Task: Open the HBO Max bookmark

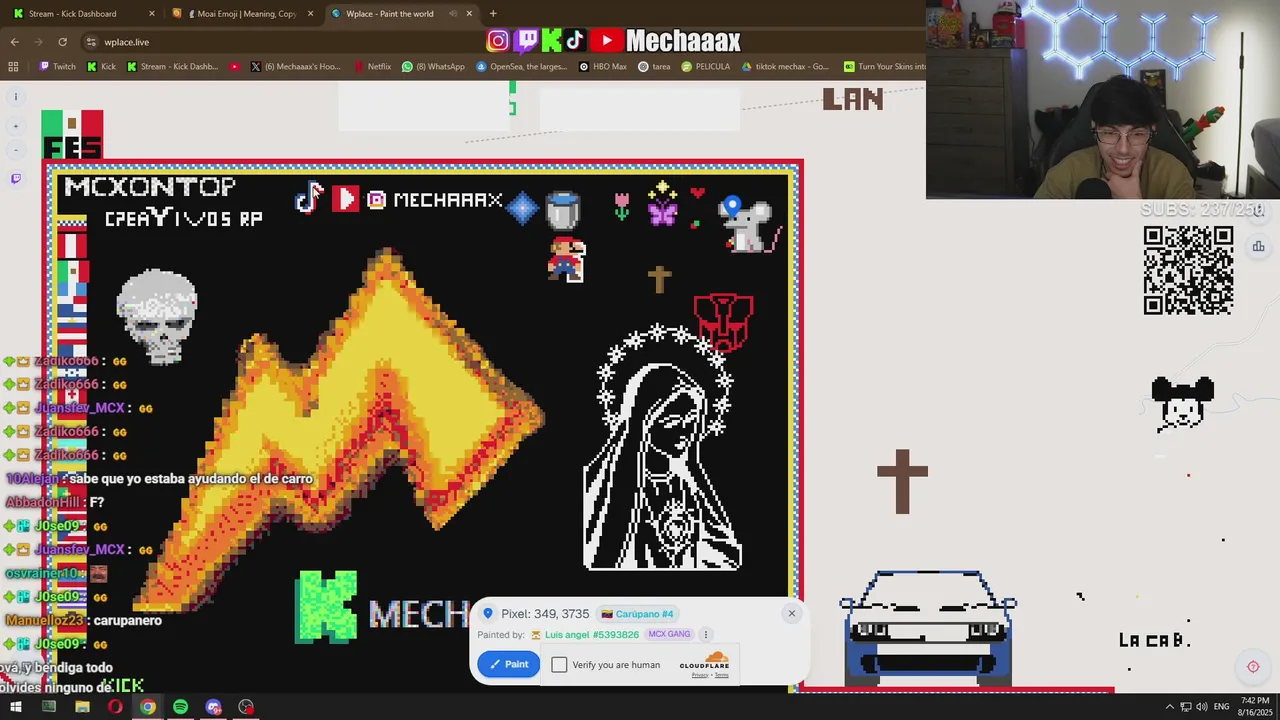Action: pos(603,67)
